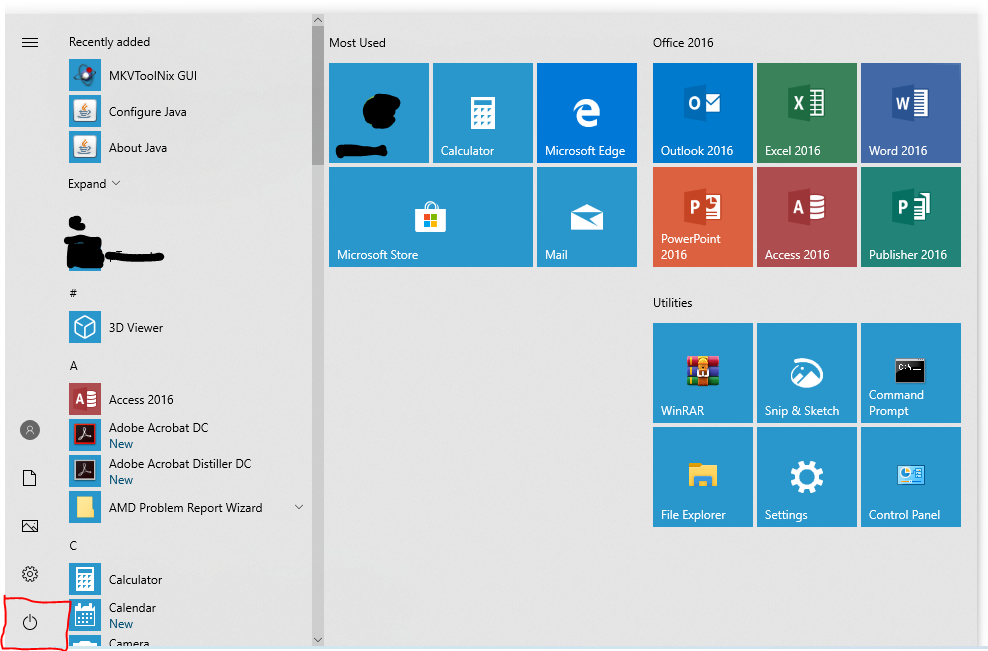
Task: Expand AMD Problem Report Wizard folder chevron
Action: (x=299, y=507)
